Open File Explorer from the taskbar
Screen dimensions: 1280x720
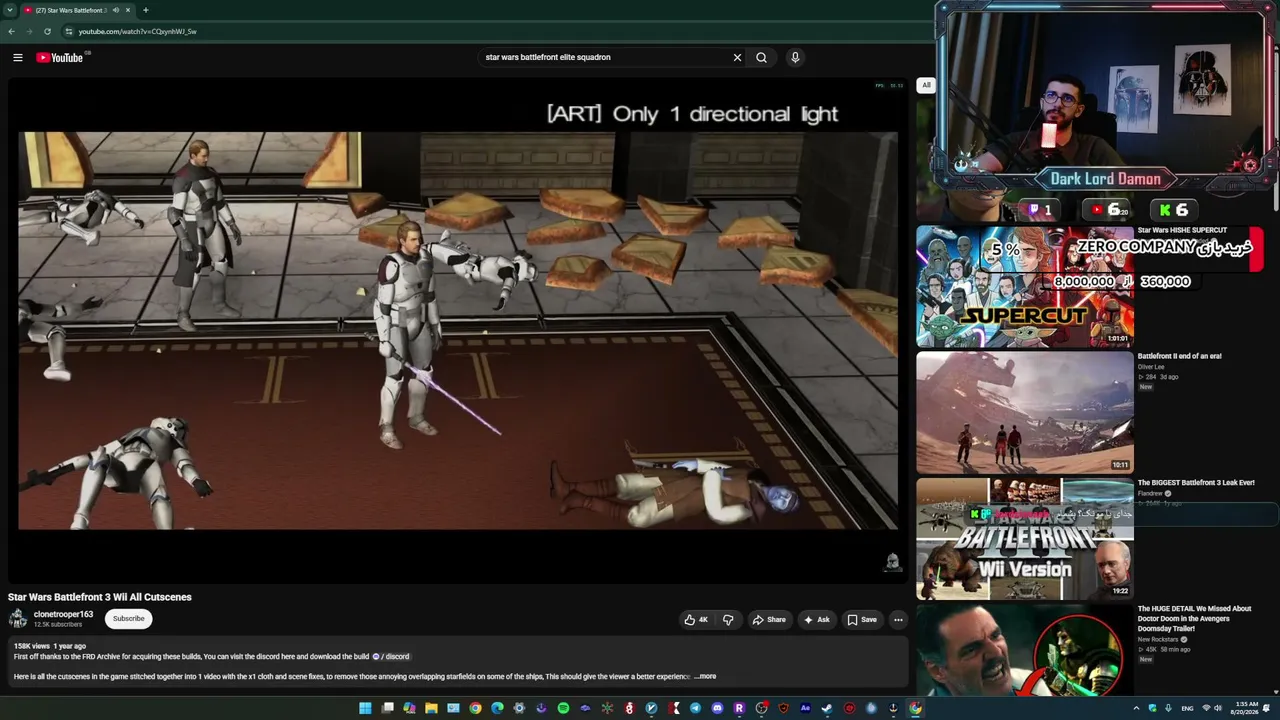[431, 708]
